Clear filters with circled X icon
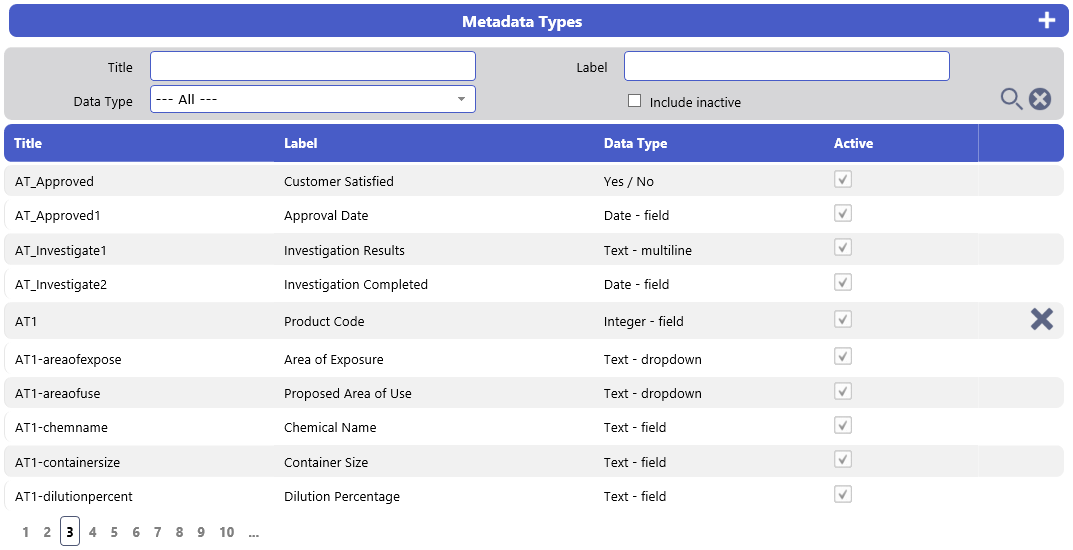The width and height of the screenshot is (1073, 550). click(1040, 99)
